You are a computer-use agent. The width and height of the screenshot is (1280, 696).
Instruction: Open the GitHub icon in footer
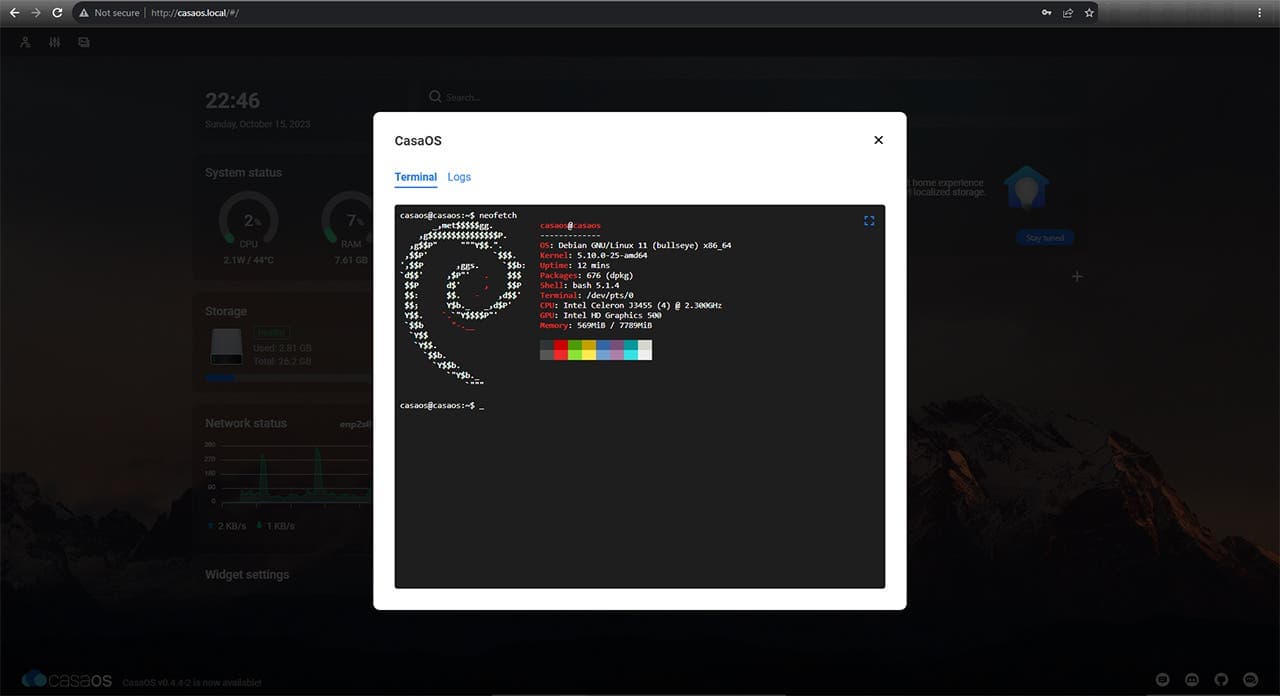pos(1219,680)
